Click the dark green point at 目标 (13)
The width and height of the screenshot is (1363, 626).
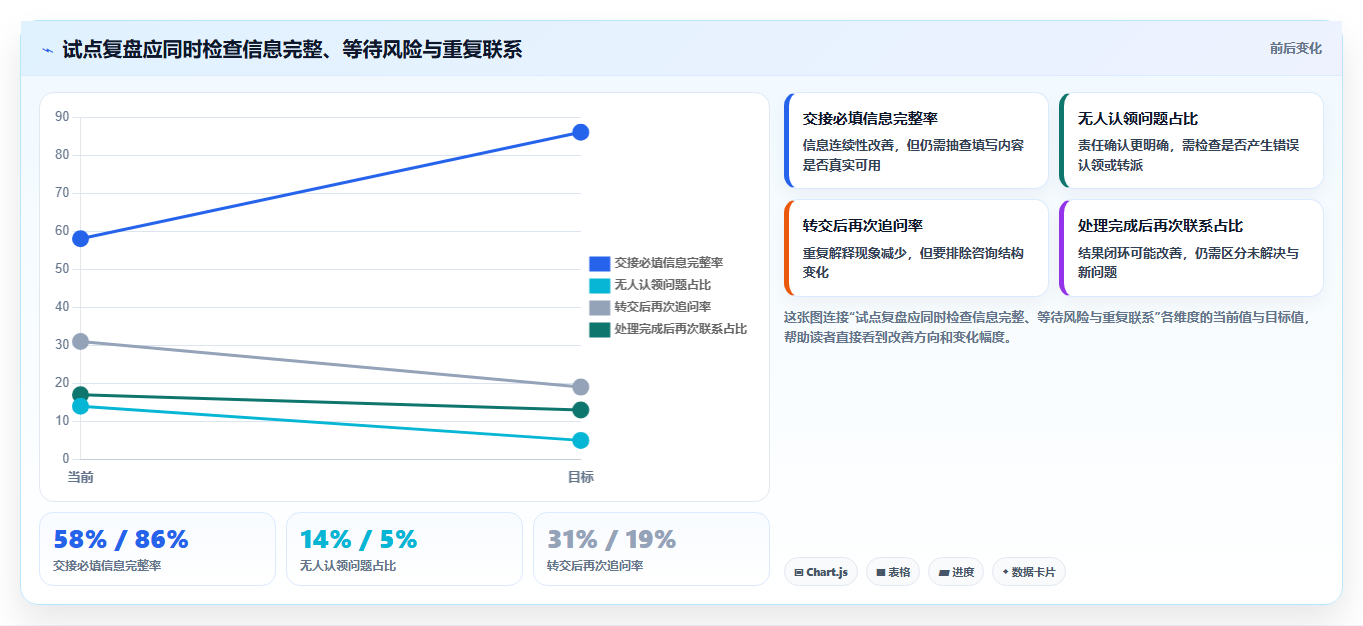(x=581, y=410)
